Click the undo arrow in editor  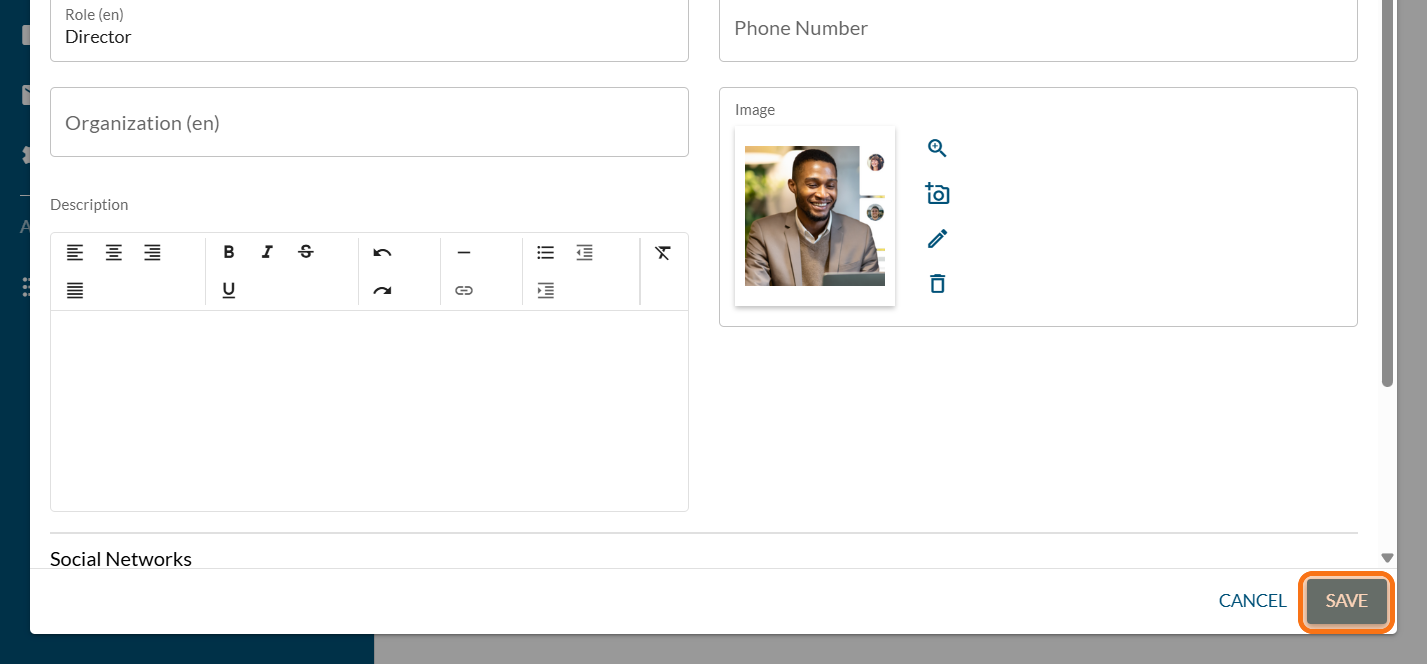tap(382, 253)
